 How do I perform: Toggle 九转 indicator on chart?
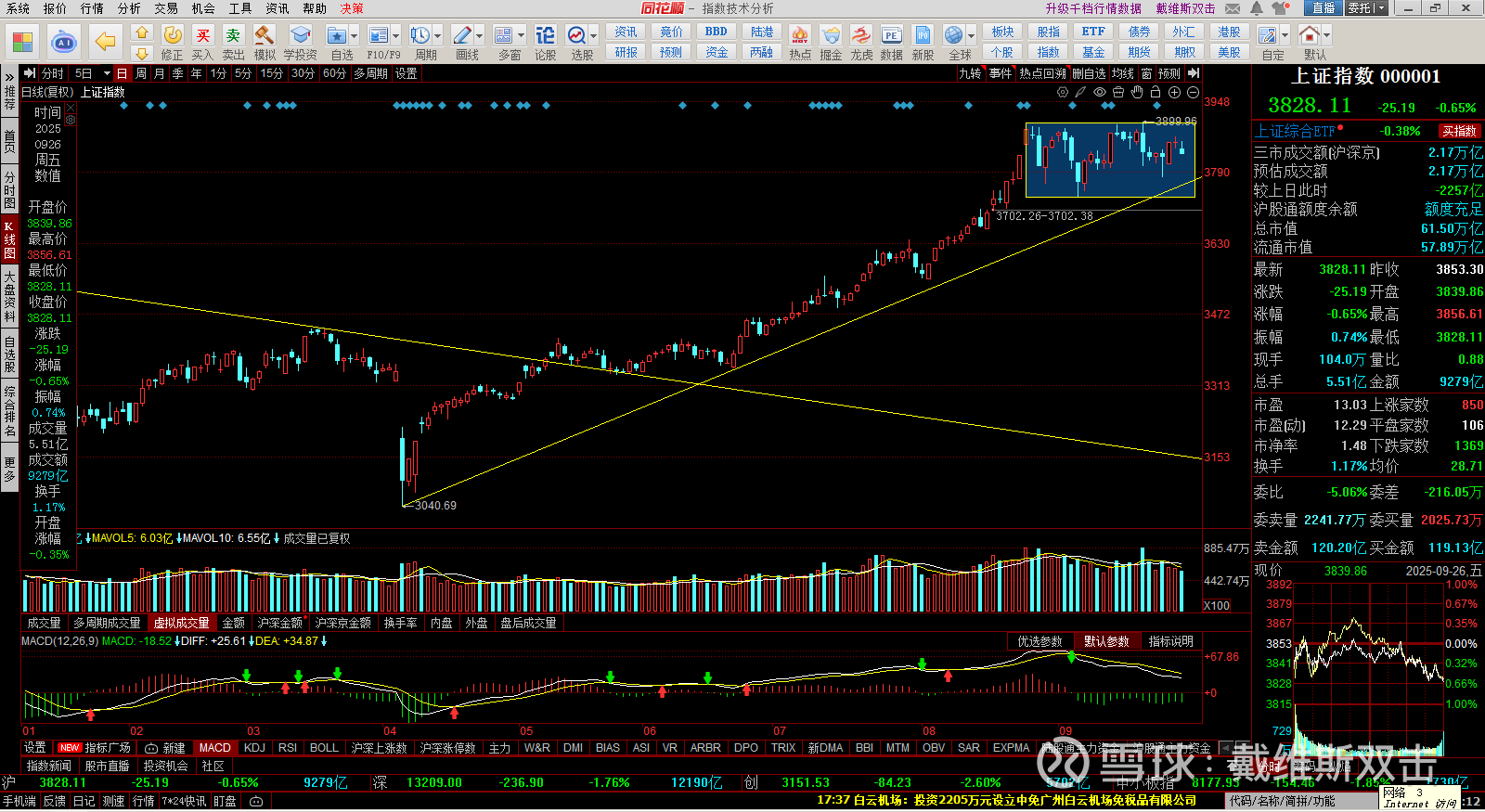pyautogui.click(x=970, y=73)
